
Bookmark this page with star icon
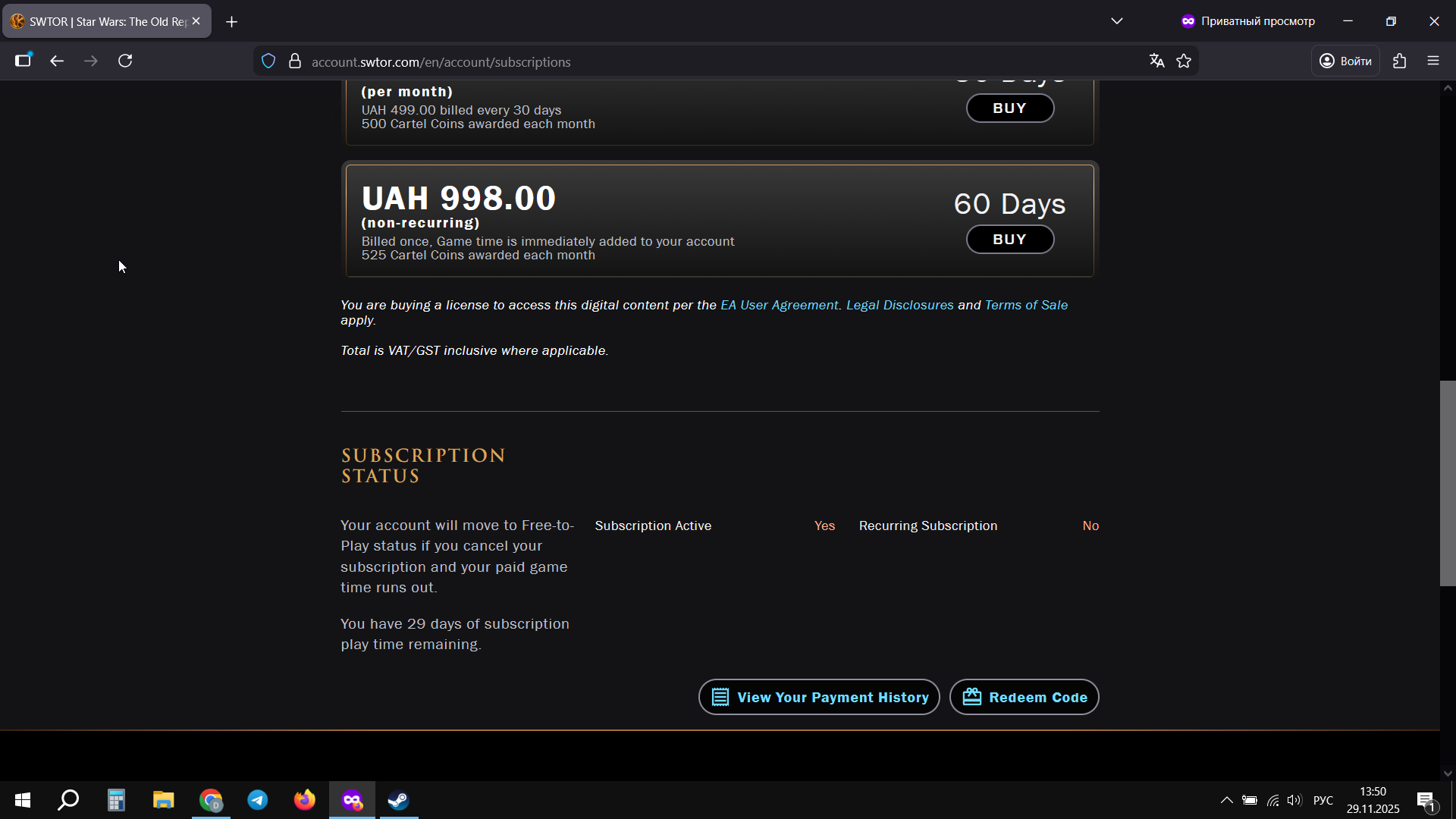[1184, 61]
